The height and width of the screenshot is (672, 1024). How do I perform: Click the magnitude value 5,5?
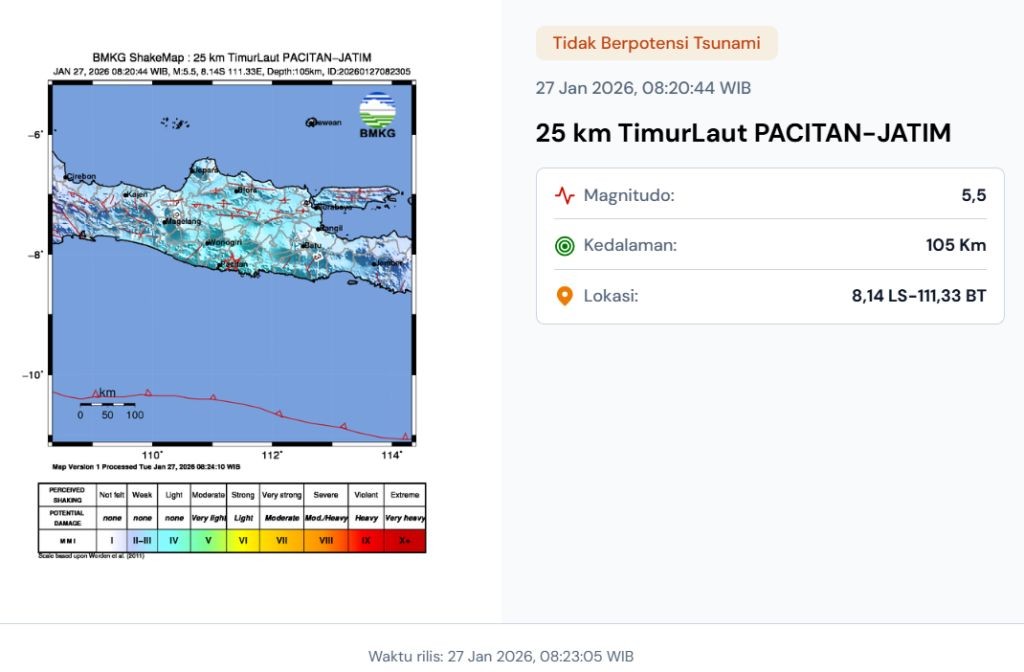click(973, 195)
